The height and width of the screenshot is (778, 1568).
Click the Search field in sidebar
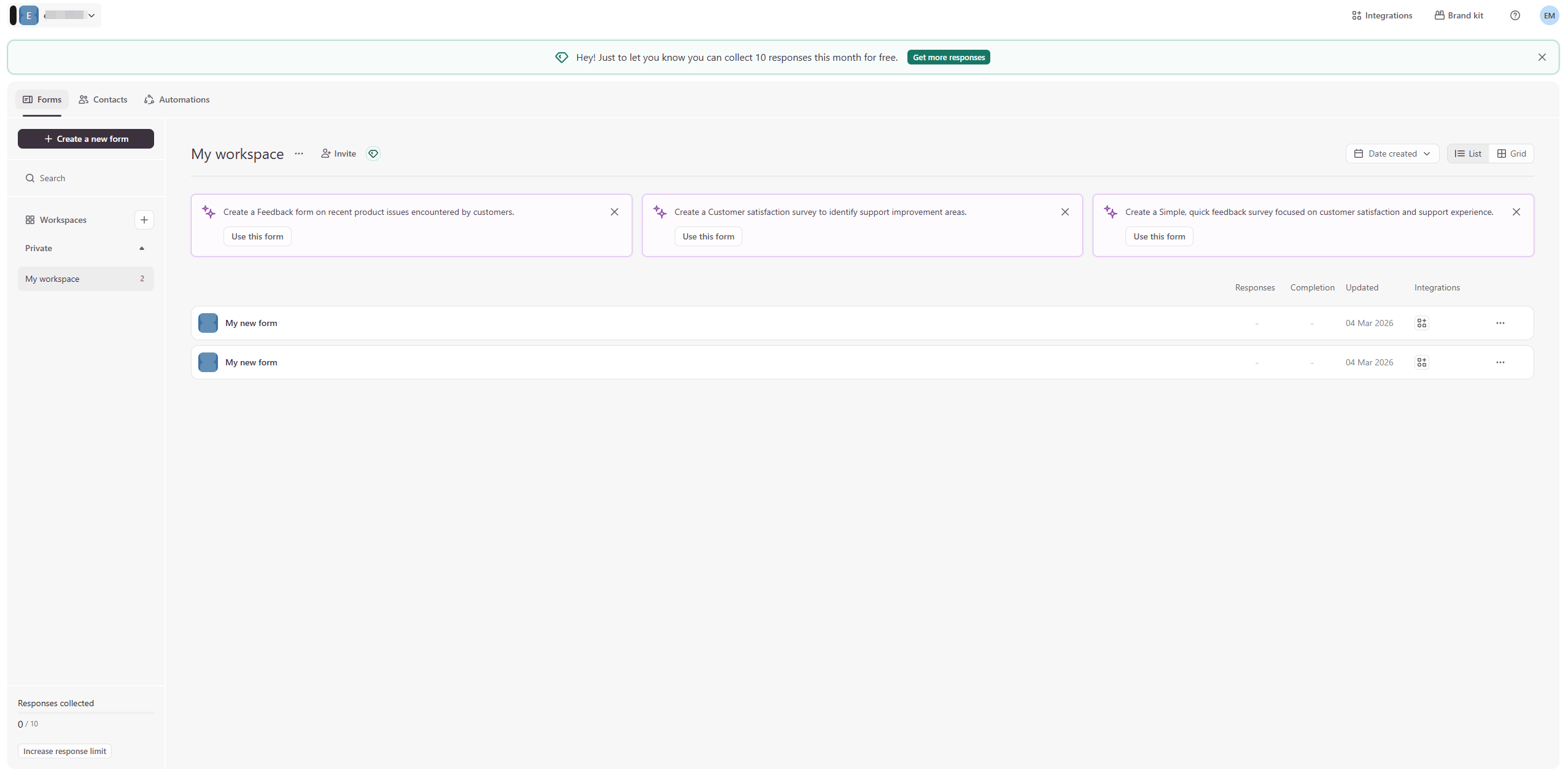tap(86, 178)
